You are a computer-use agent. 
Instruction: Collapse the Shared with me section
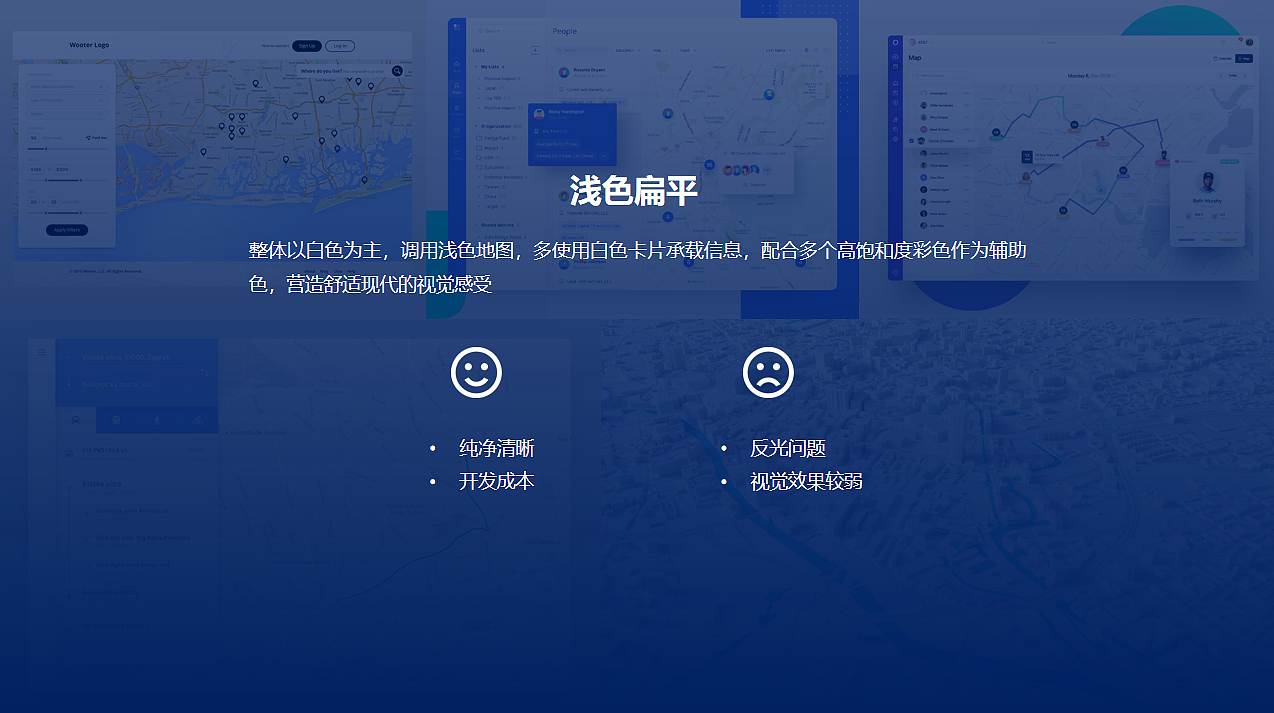coord(476,225)
